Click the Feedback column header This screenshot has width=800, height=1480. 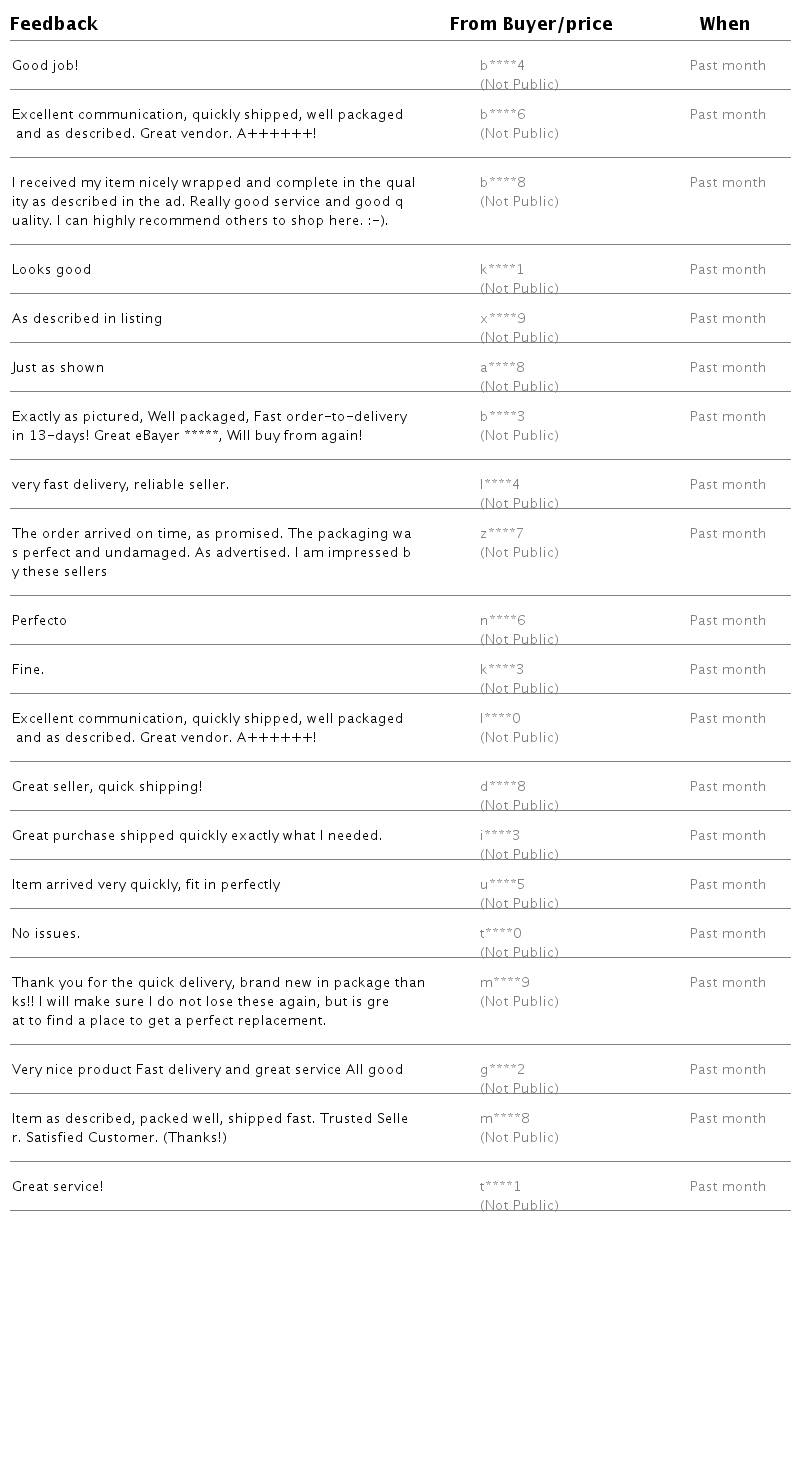point(54,24)
